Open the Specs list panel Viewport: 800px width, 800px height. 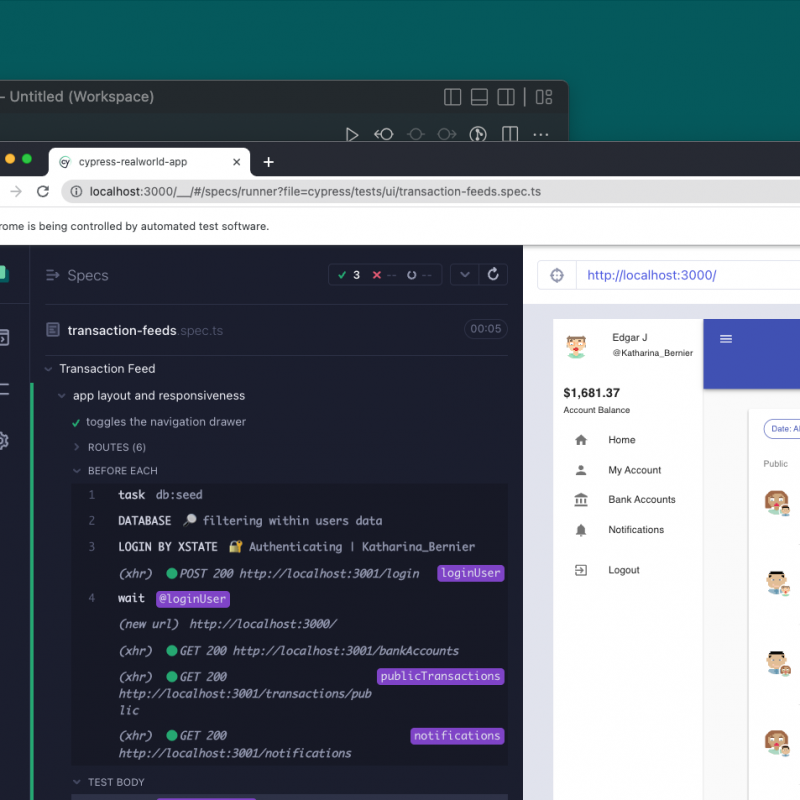click(76, 276)
